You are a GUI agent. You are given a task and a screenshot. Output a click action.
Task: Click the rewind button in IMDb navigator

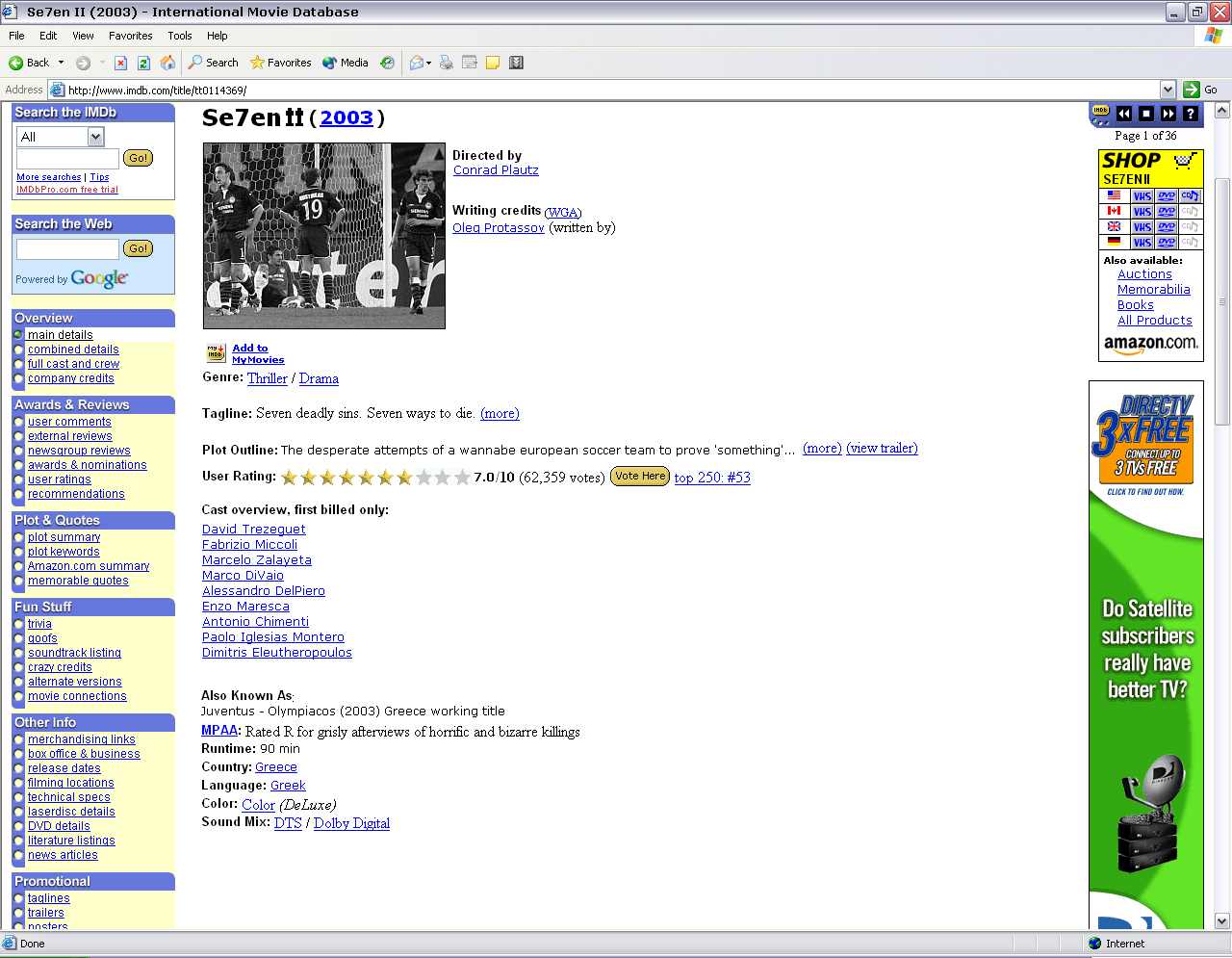[1123, 114]
